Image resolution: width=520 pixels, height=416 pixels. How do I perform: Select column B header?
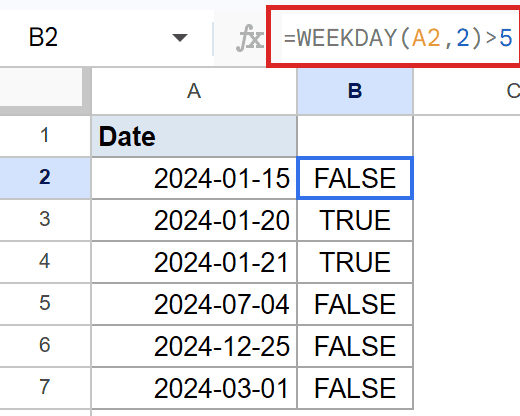[355, 91]
